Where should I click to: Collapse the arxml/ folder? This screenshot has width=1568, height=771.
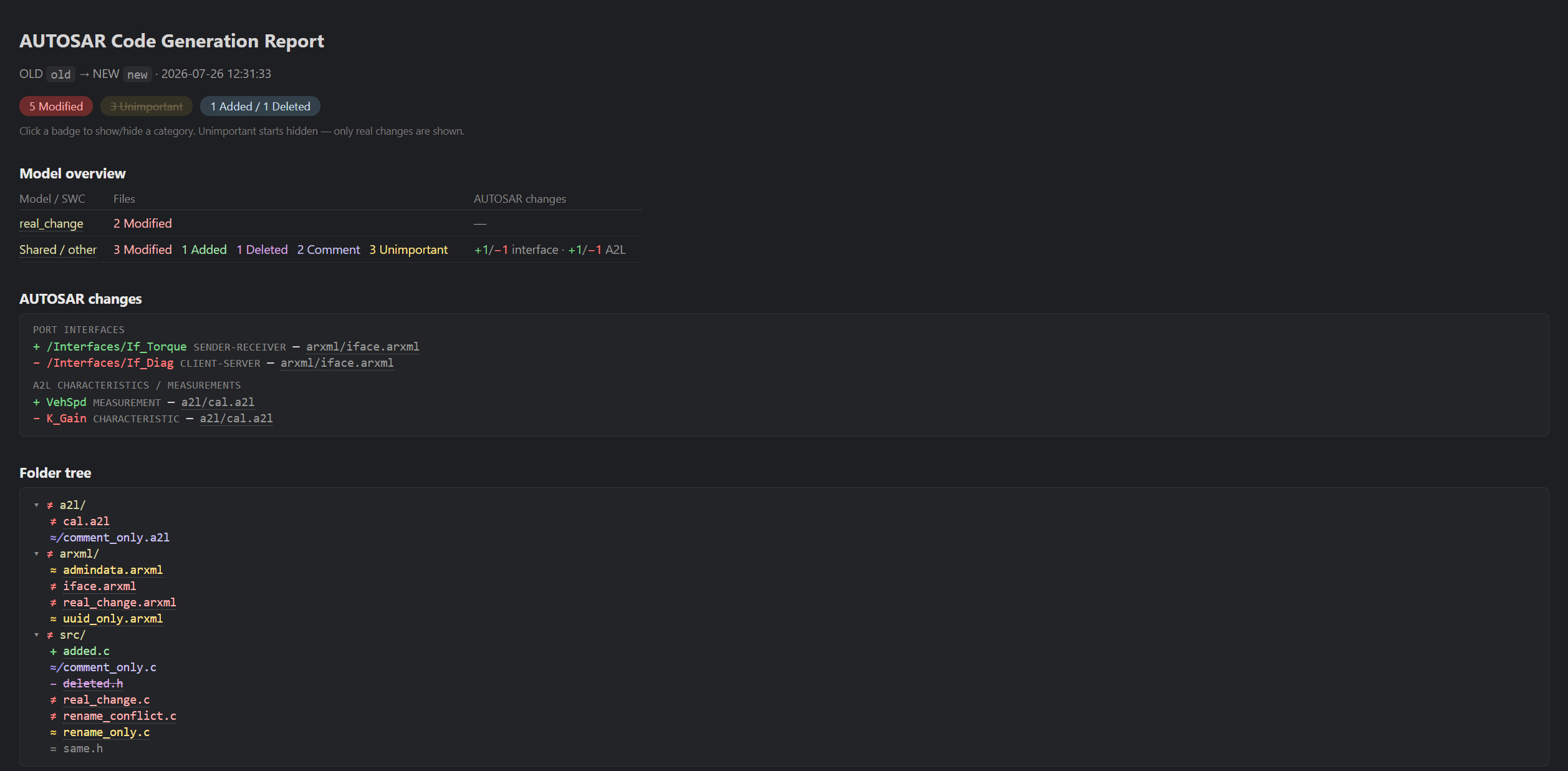(37, 553)
